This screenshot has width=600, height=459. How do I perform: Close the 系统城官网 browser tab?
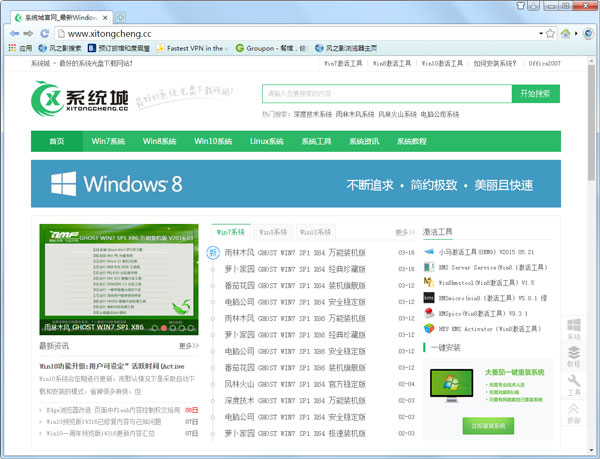coord(105,18)
